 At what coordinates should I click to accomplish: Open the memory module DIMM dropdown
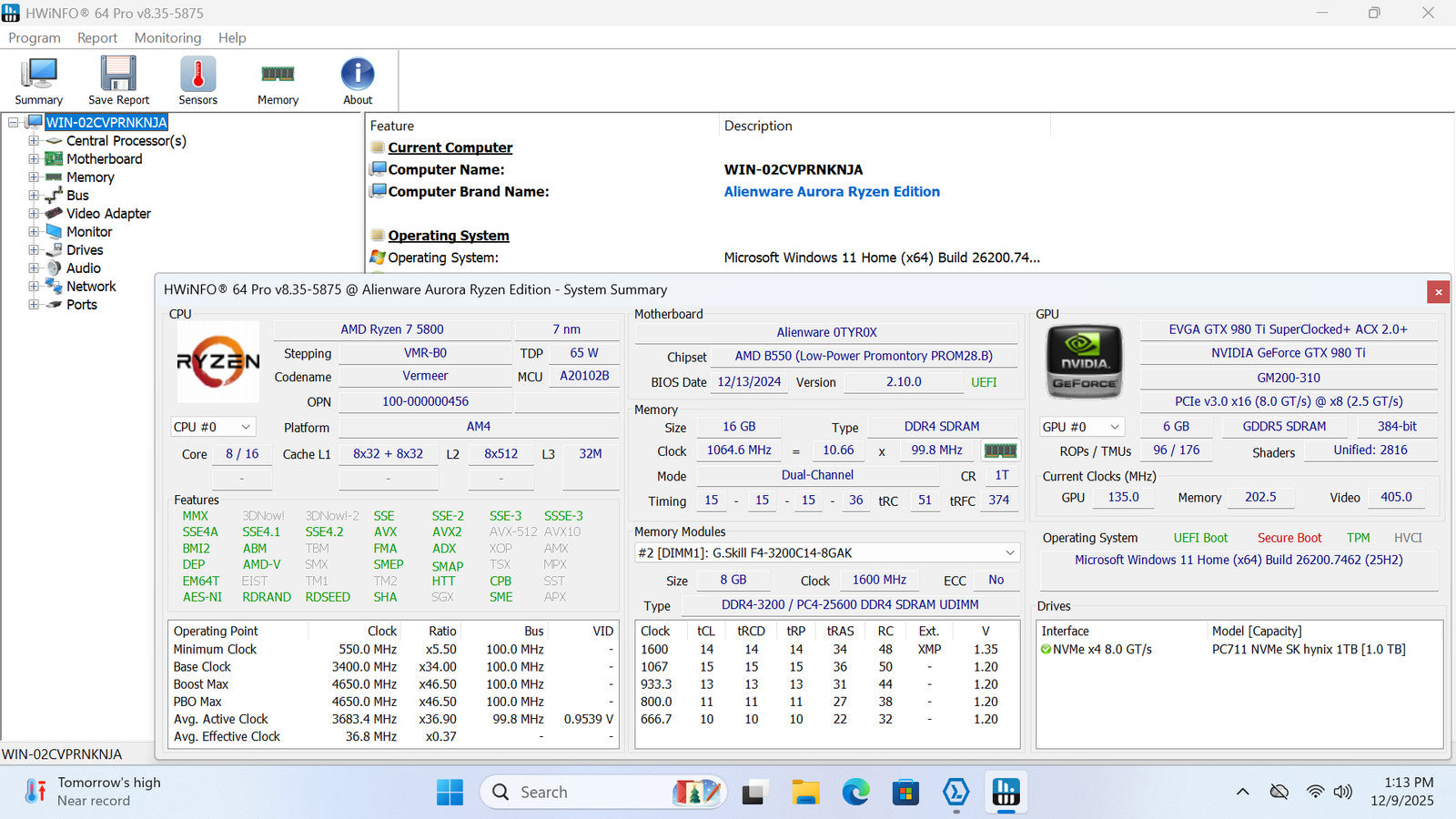pos(827,553)
